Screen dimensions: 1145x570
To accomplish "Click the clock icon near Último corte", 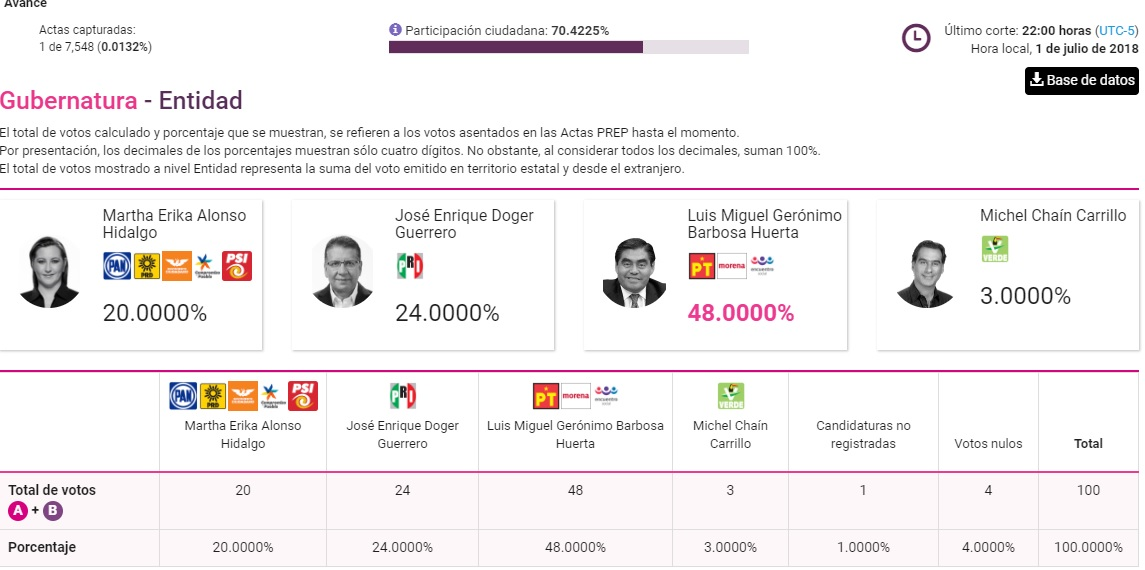I will pos(916,38).
